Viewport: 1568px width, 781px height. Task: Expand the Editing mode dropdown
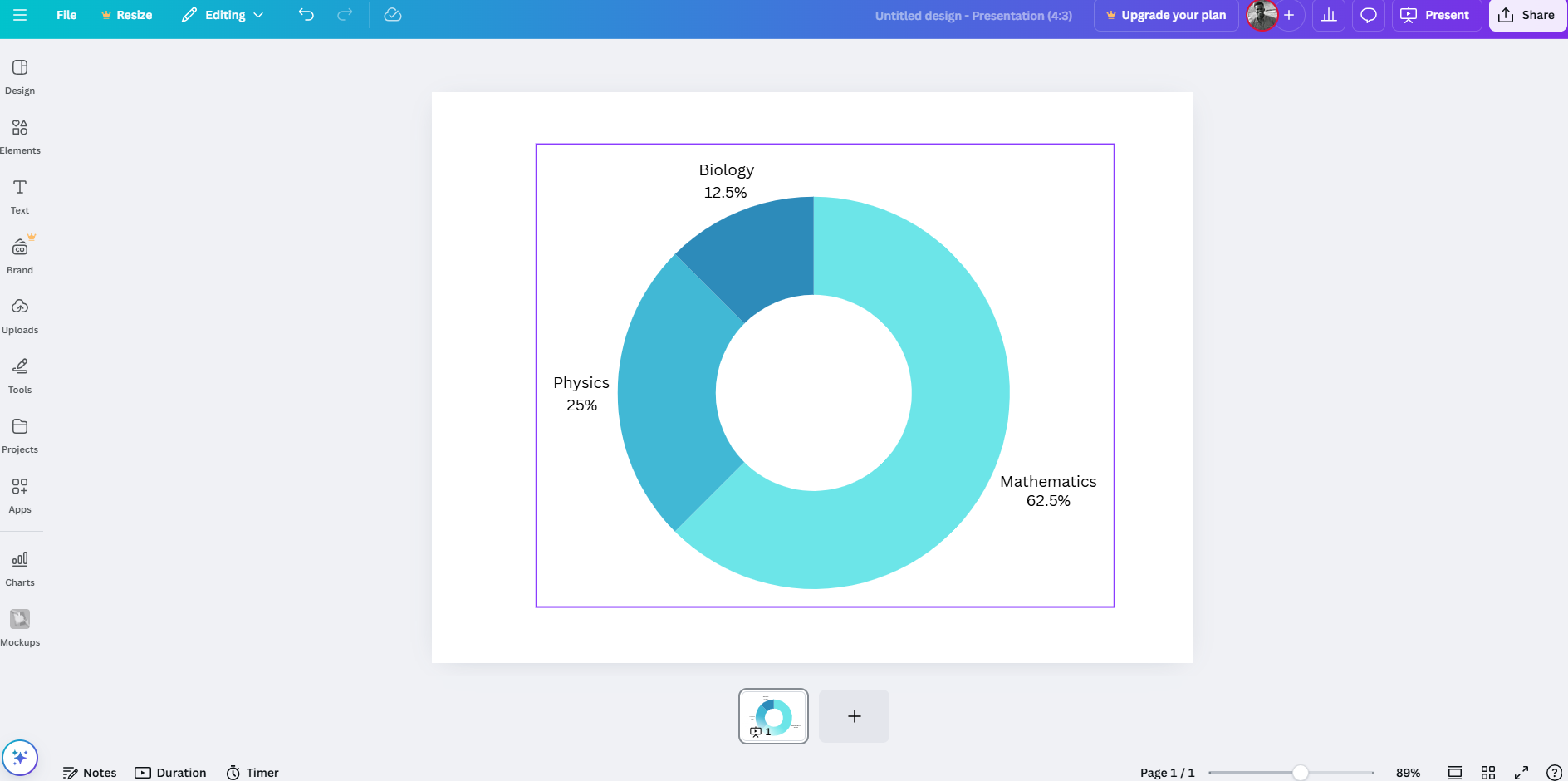point(222,15)
